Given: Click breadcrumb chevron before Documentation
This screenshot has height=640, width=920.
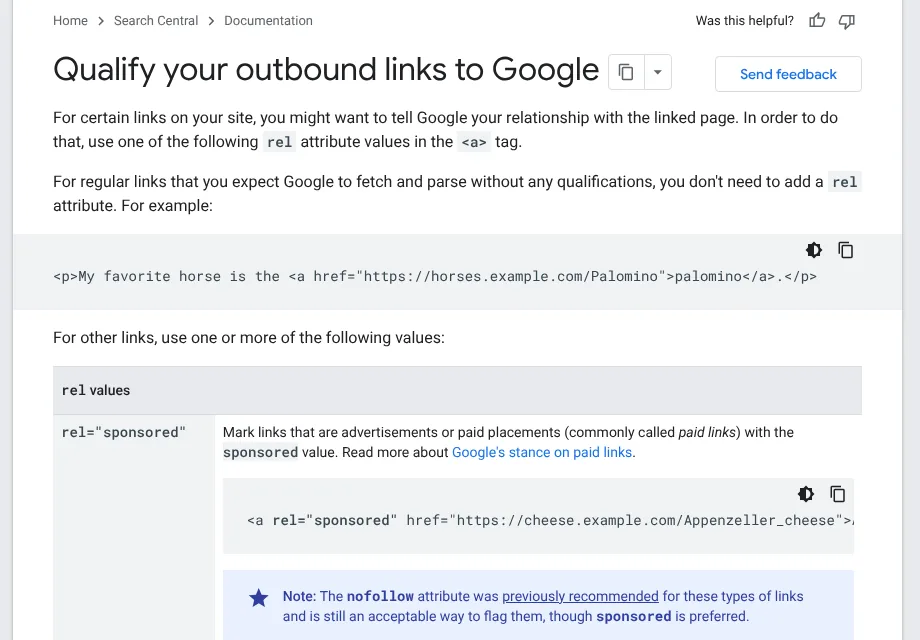Looking at the screenshot, I should [211, 21].
